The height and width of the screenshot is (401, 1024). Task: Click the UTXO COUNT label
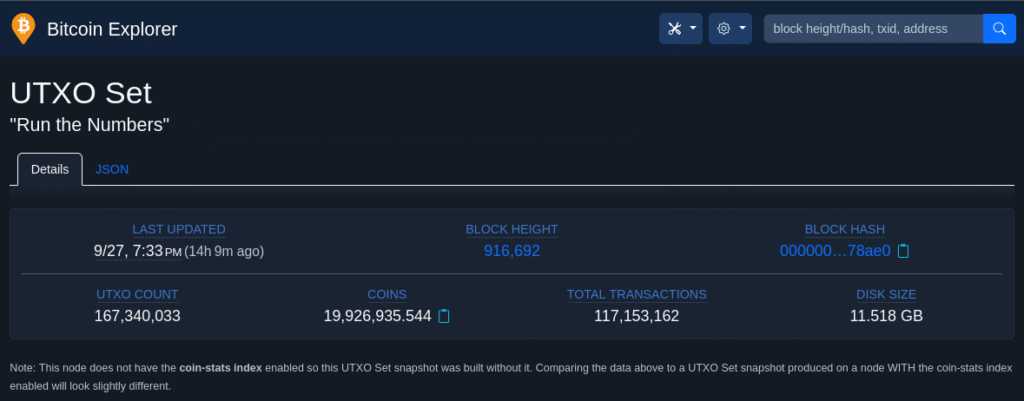pyautogui.click(x=138, y=294)
